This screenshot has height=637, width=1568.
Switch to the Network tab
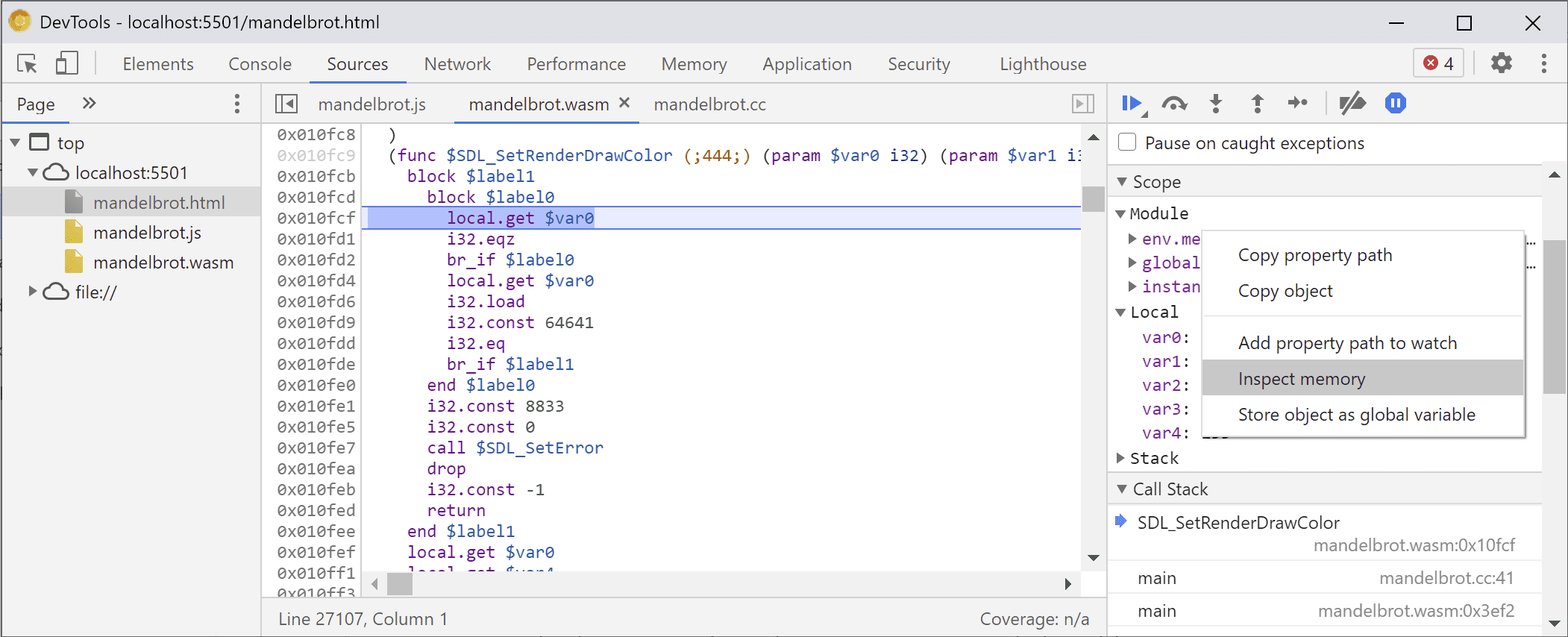tap(457, 64)
